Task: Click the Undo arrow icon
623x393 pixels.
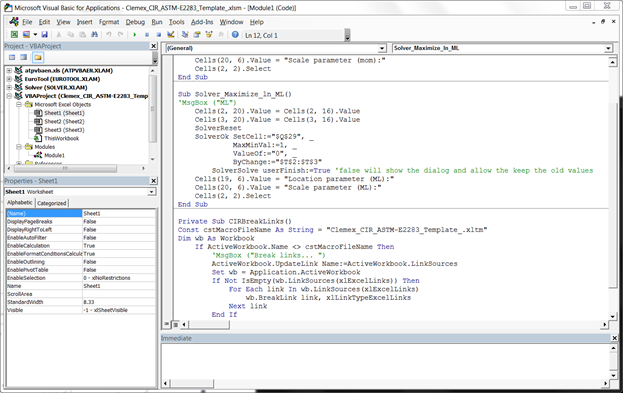Action: (x=108, y=35)
